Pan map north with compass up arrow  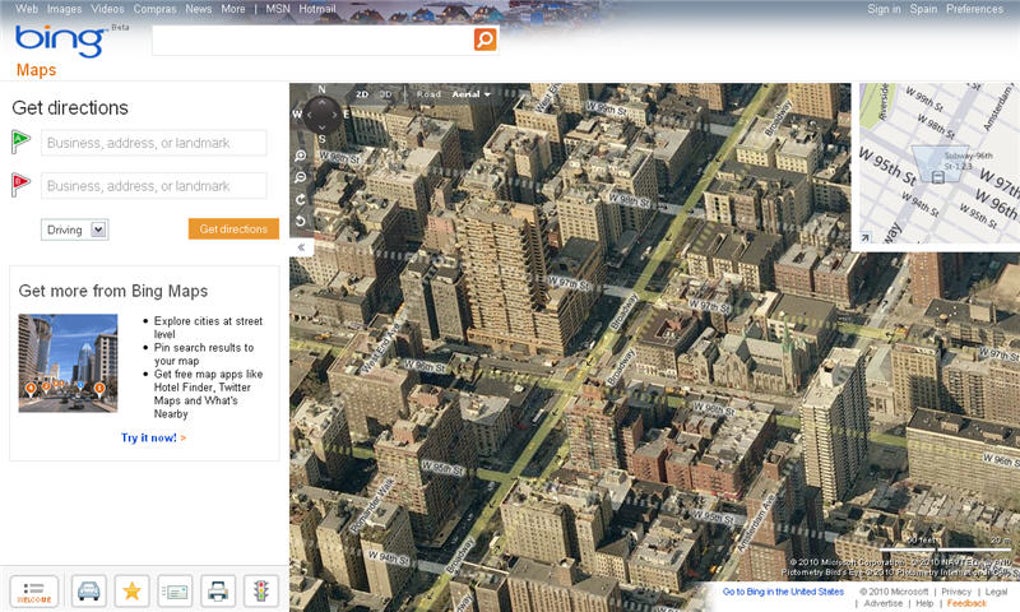point(322,103)
